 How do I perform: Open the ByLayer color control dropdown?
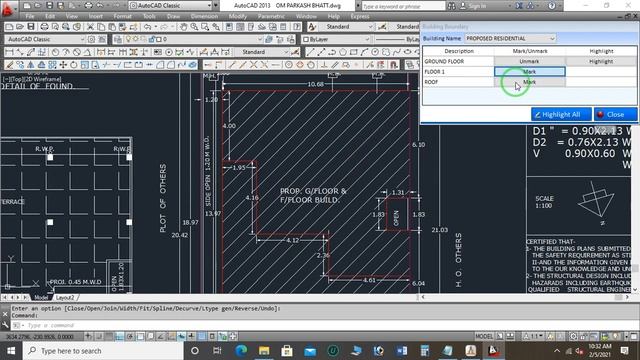point(367,40)
